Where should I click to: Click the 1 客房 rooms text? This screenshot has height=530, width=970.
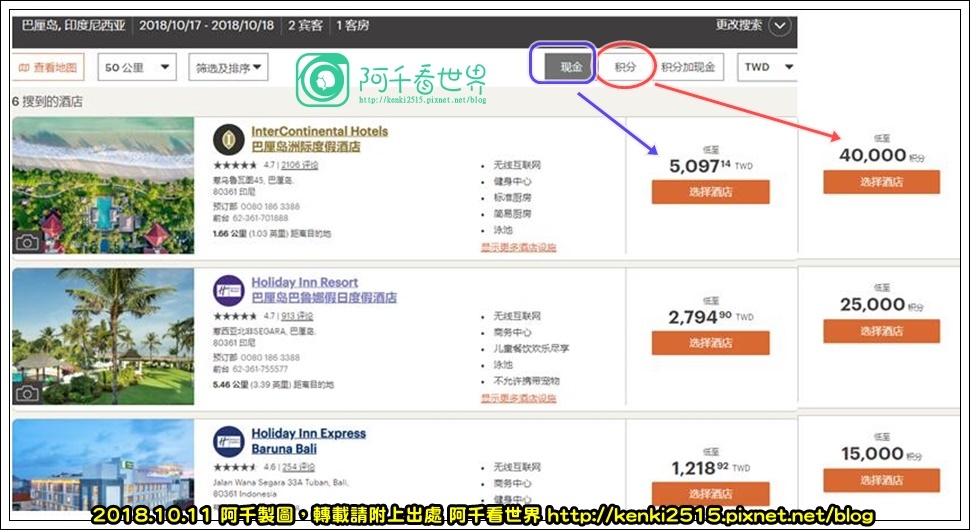click(353, 25)
